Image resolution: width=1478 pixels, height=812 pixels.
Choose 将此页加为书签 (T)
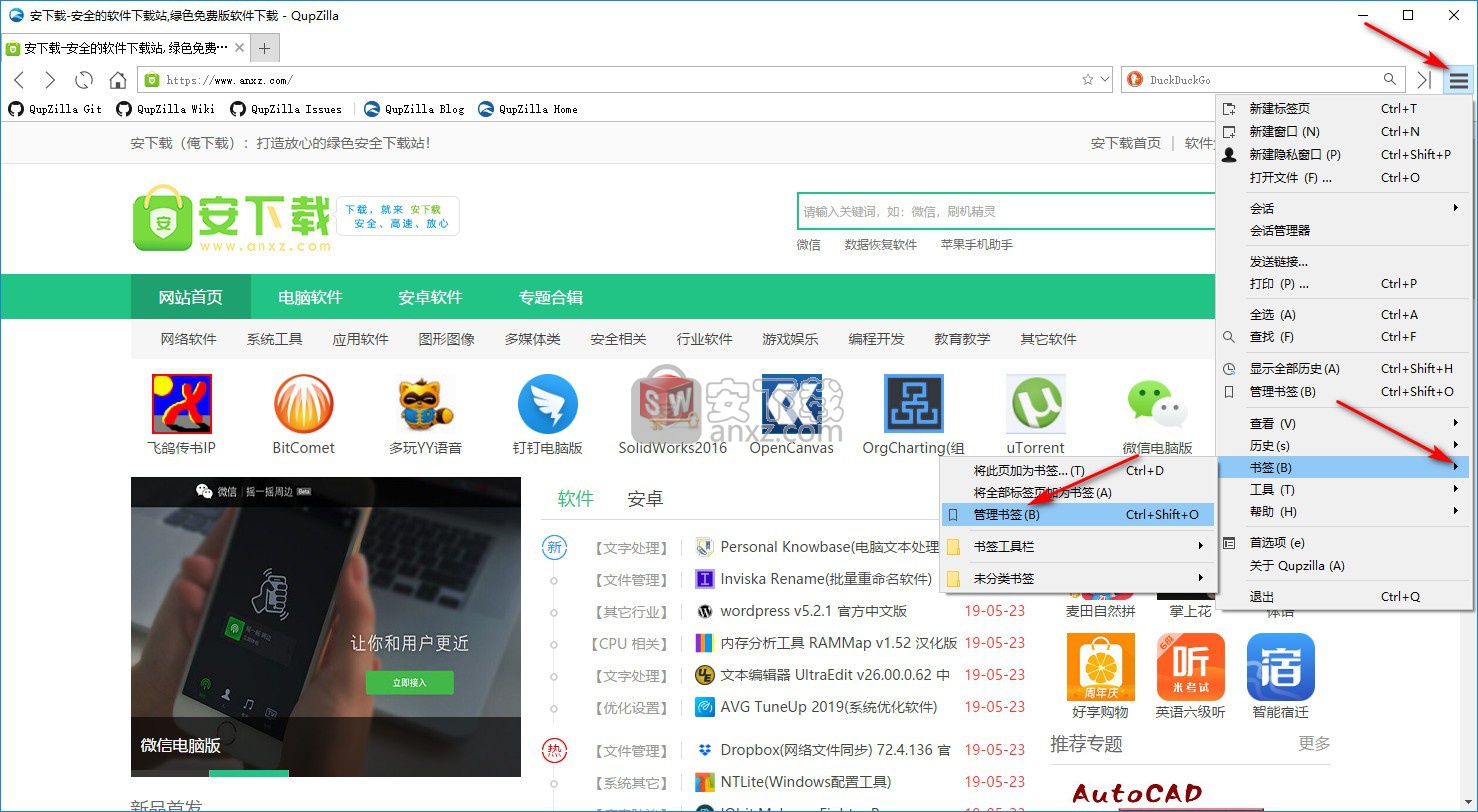[x=1078, y=470]
